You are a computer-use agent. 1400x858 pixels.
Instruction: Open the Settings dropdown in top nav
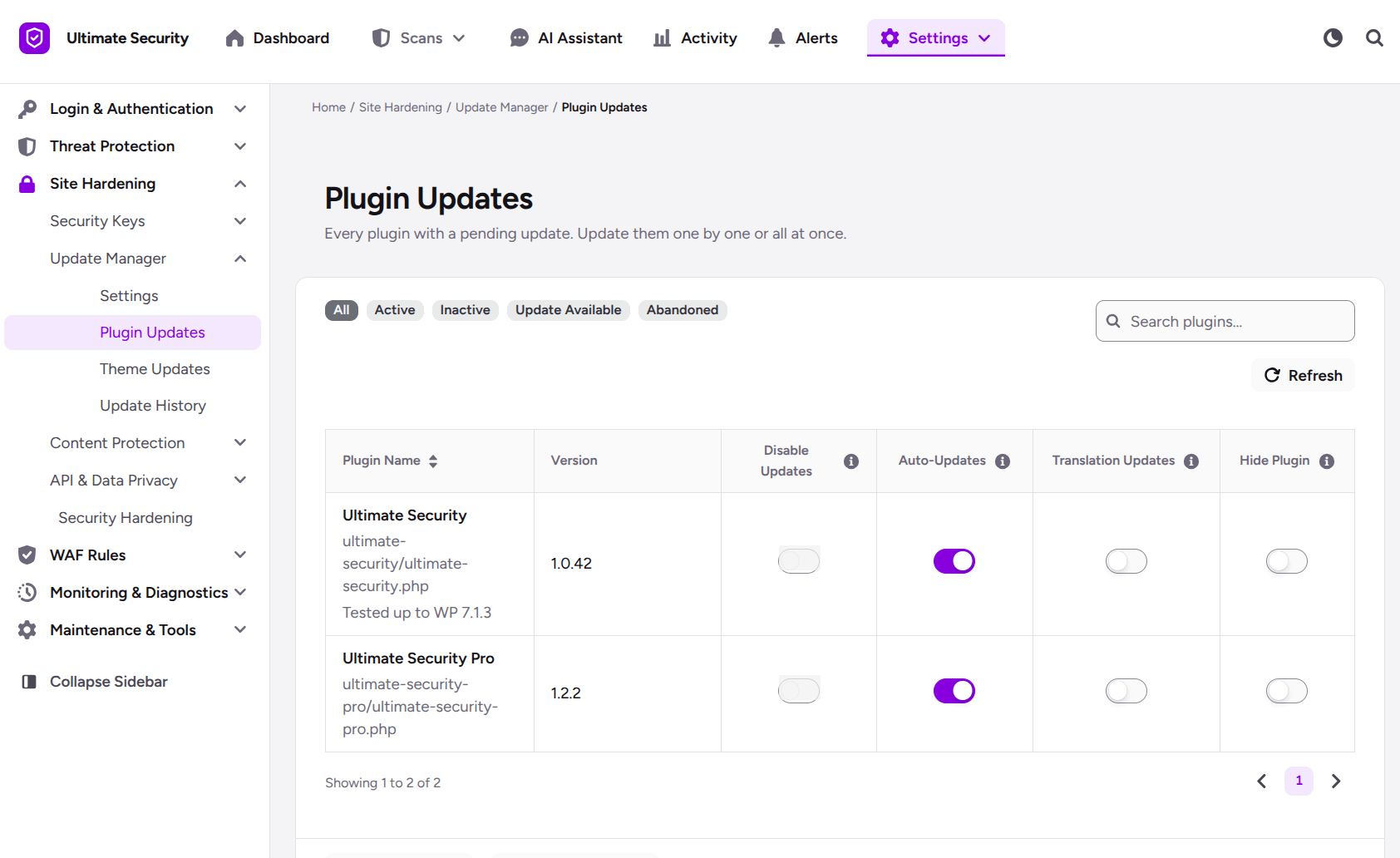coord(936,38)
